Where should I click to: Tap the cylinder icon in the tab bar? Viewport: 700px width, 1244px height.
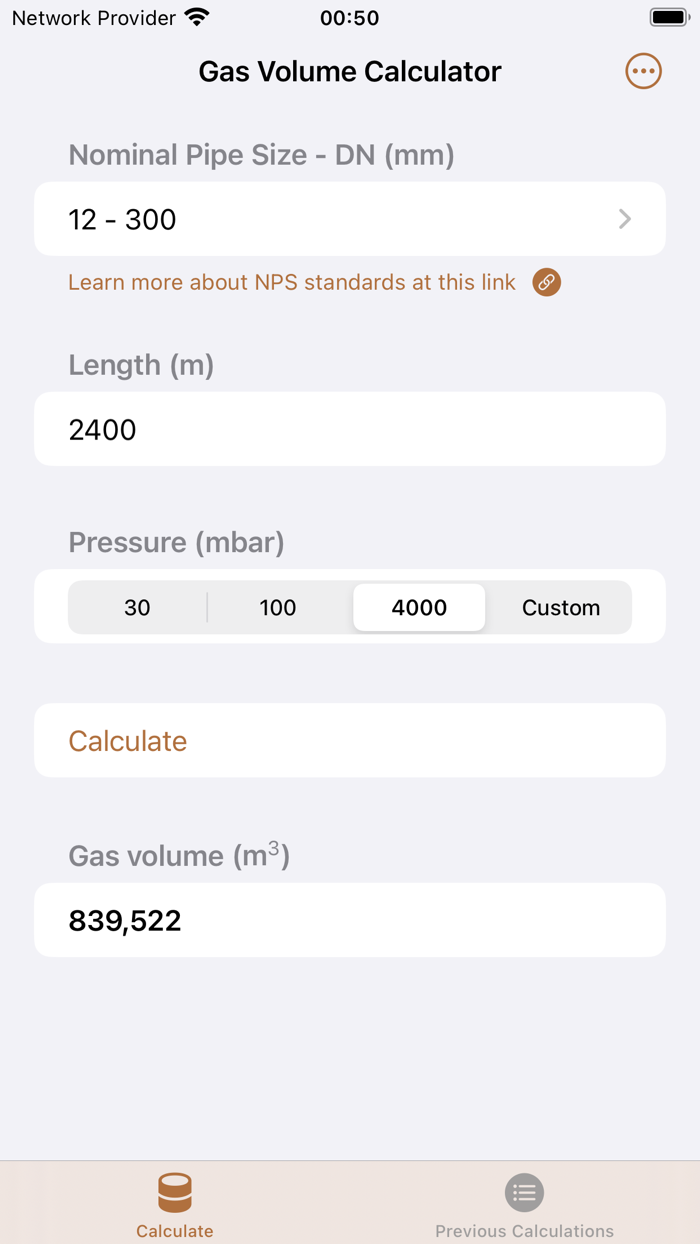(x=175, y=1192)
